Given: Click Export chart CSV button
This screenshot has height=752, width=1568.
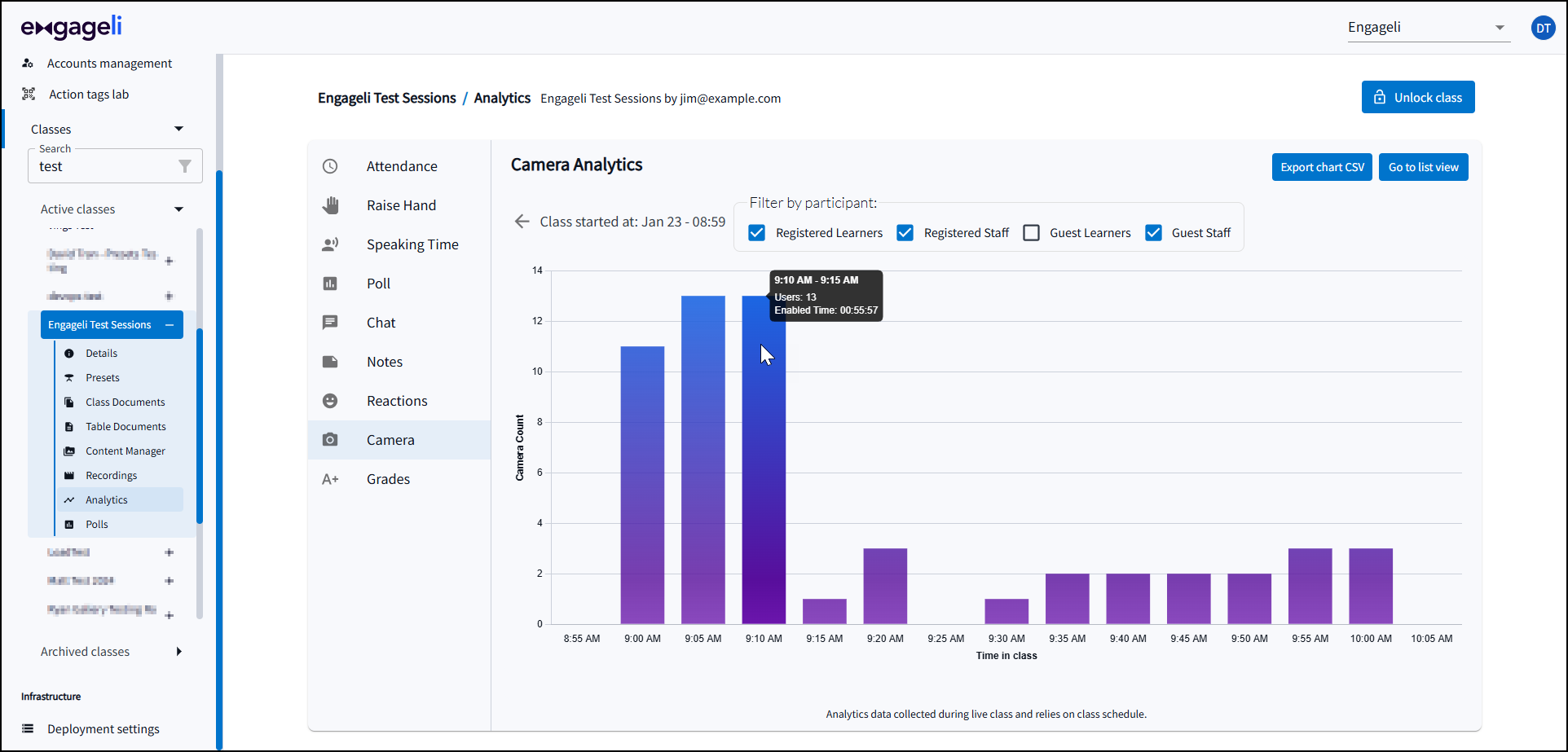Looking at the screenshot, I should point(1322,167).
